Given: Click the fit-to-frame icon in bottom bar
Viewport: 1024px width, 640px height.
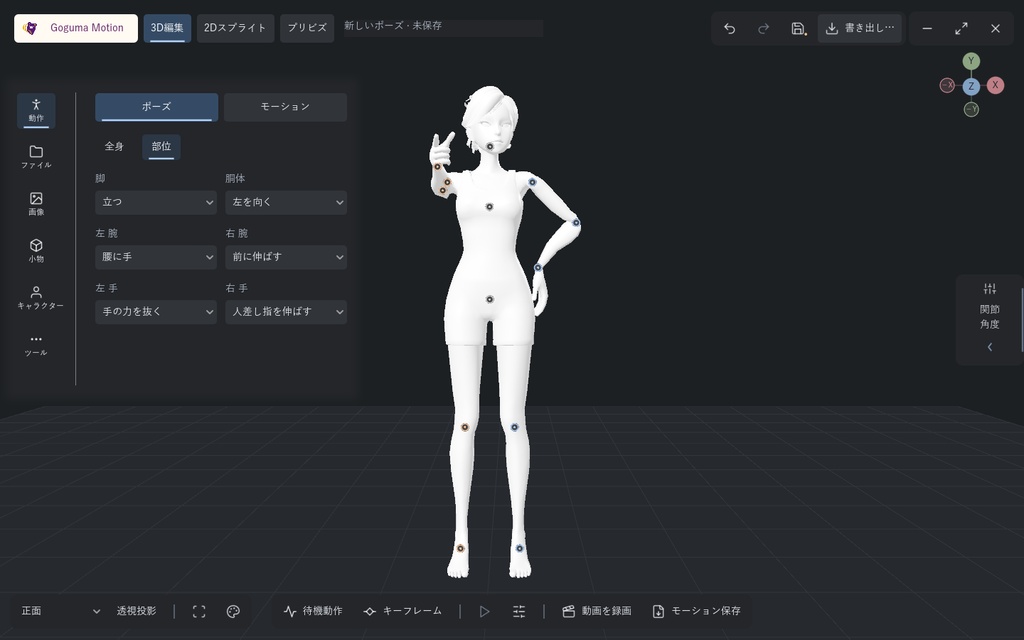Looking at the screenshot, I should pyautogui.click(x=199, y=611).
